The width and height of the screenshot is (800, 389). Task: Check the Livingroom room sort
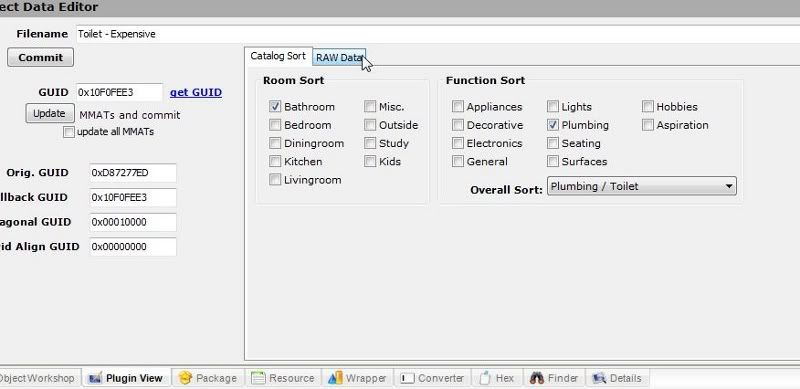tap(275, 180)
